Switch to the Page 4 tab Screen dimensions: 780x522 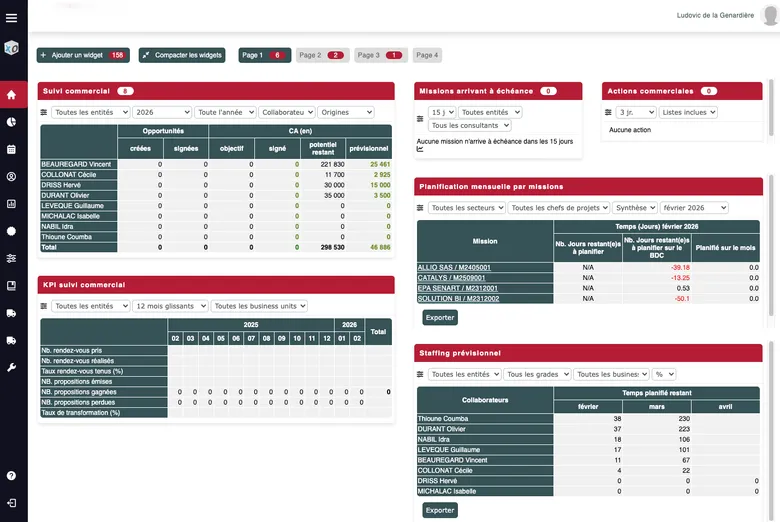(426, 55)
